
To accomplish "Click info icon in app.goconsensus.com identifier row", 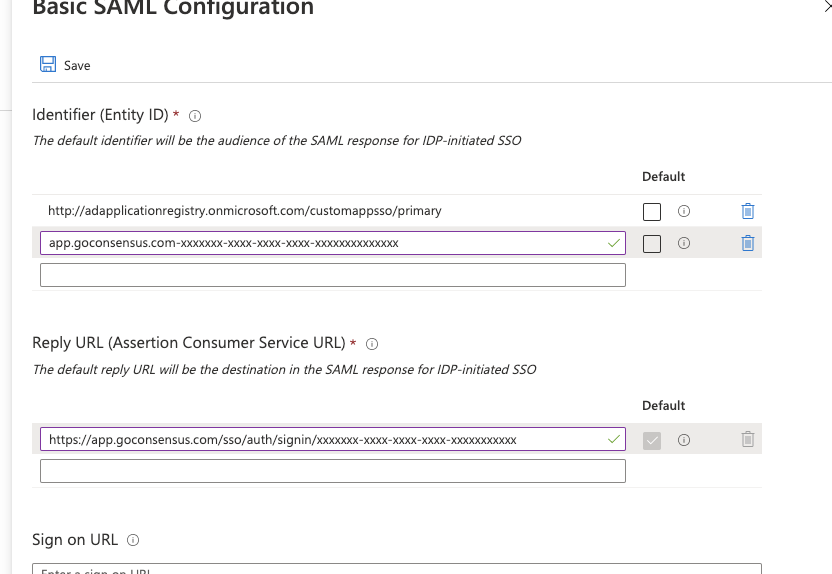I will coord(684,243).
